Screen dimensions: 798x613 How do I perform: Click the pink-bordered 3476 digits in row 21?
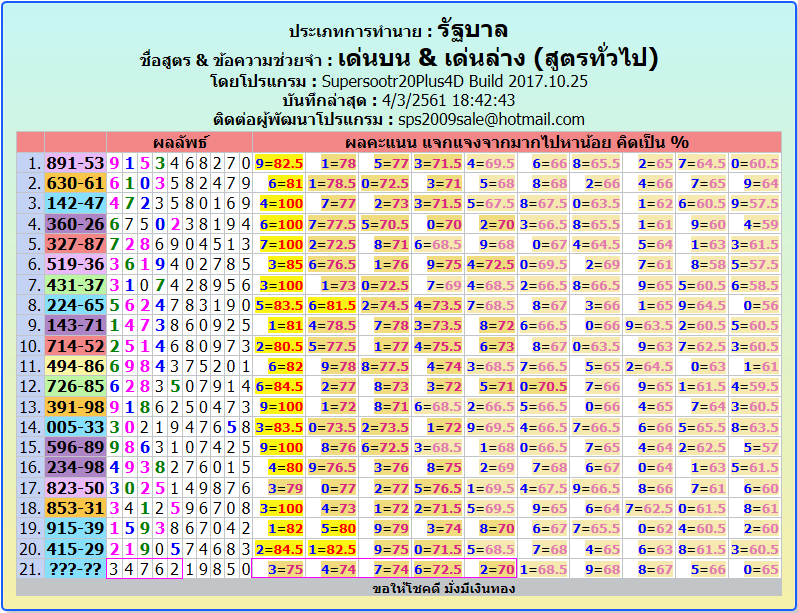tap(145, 569)
